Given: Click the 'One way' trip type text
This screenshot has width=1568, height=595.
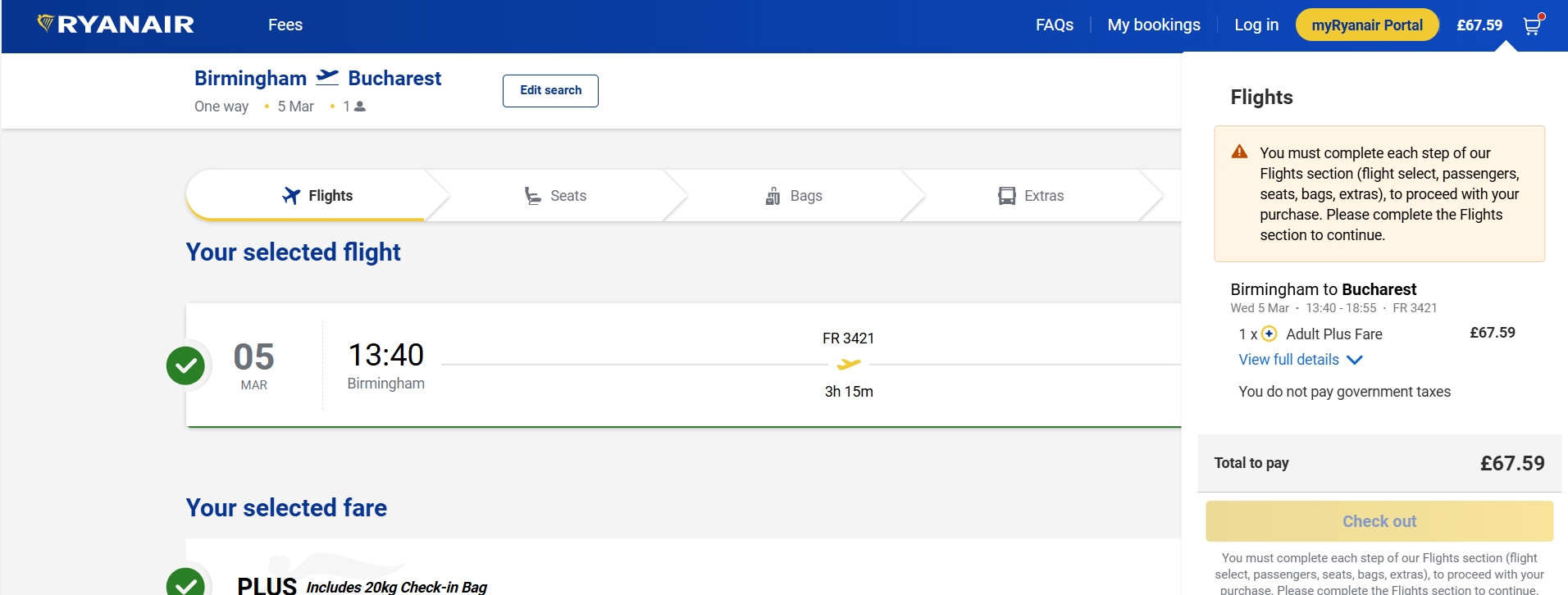Looking at the screenshot, I should pyautogui.click(x=221, y=107).
